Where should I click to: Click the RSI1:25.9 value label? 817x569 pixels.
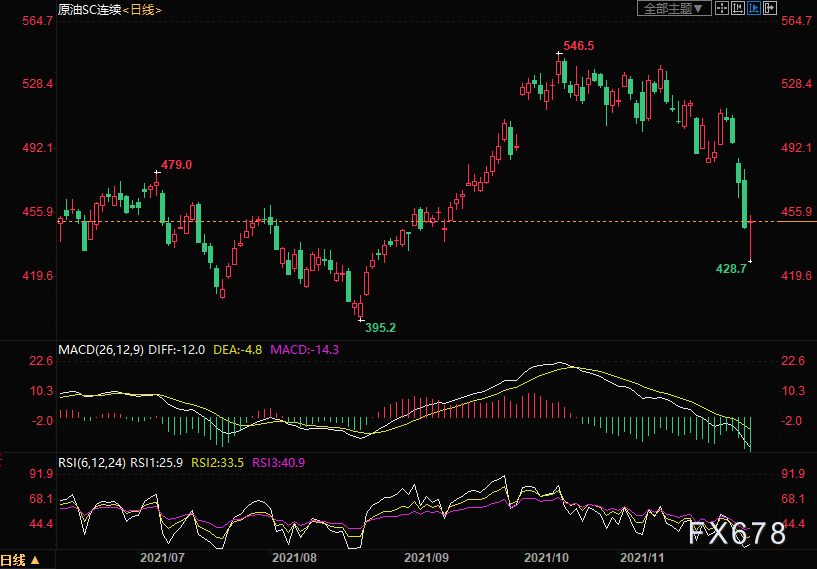coord(156,463)
